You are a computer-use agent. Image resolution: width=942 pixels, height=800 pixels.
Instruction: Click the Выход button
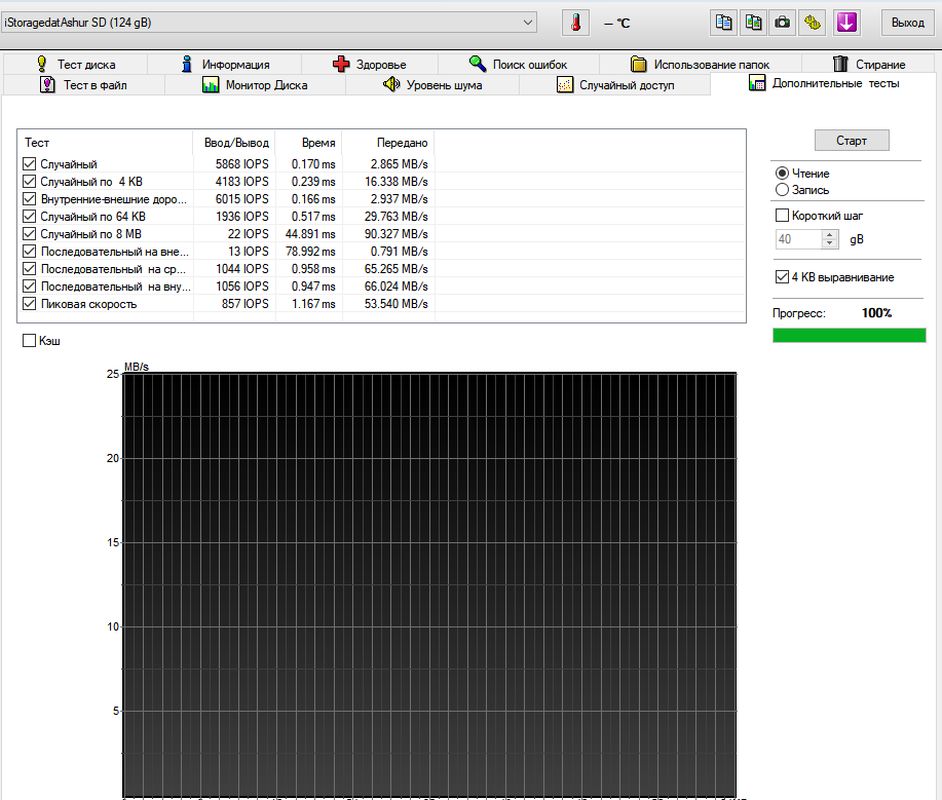[907, 22]
